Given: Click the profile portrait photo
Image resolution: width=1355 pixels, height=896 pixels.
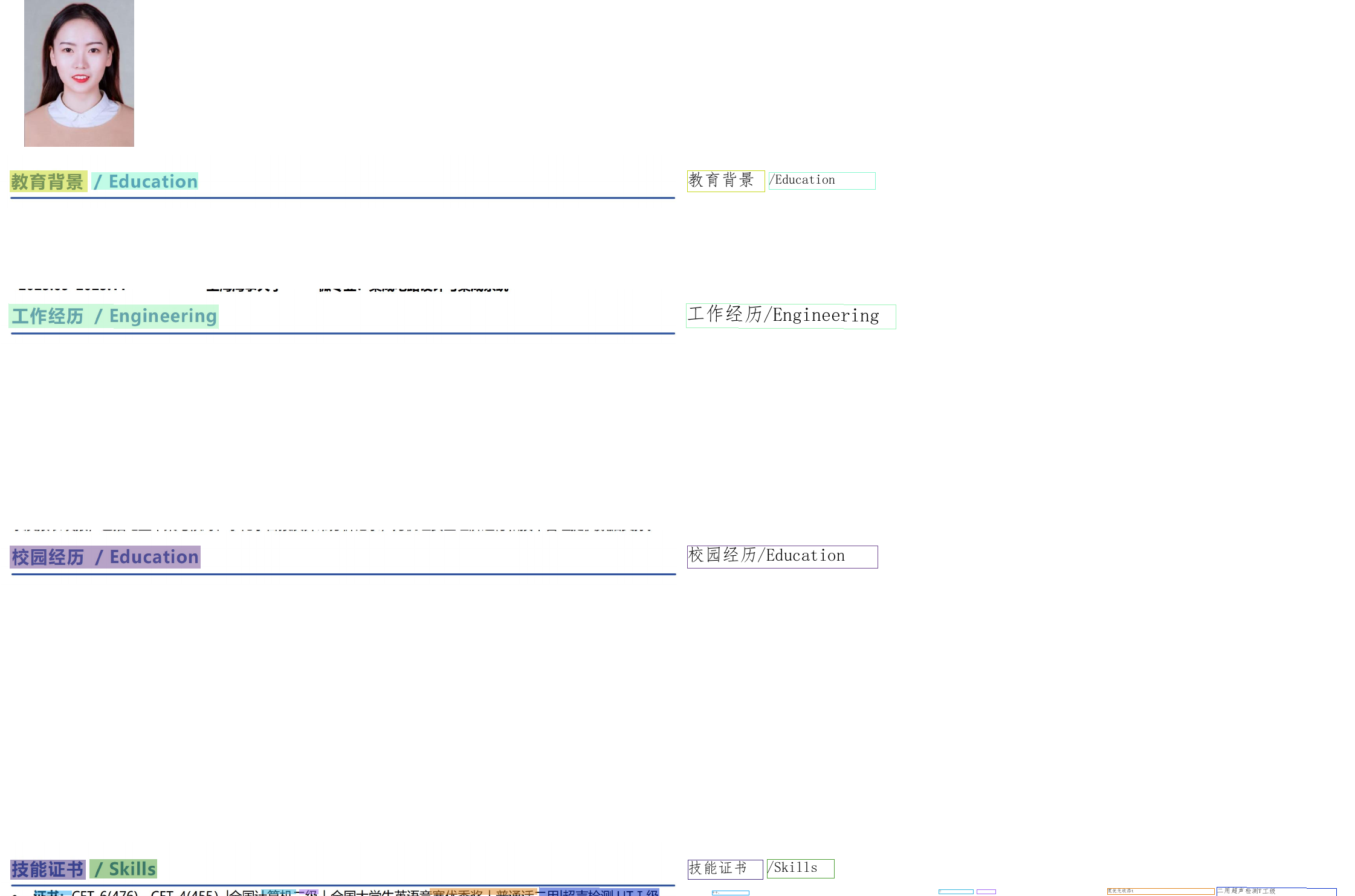Looking at the screenshot, I should (x=79, y=73).
